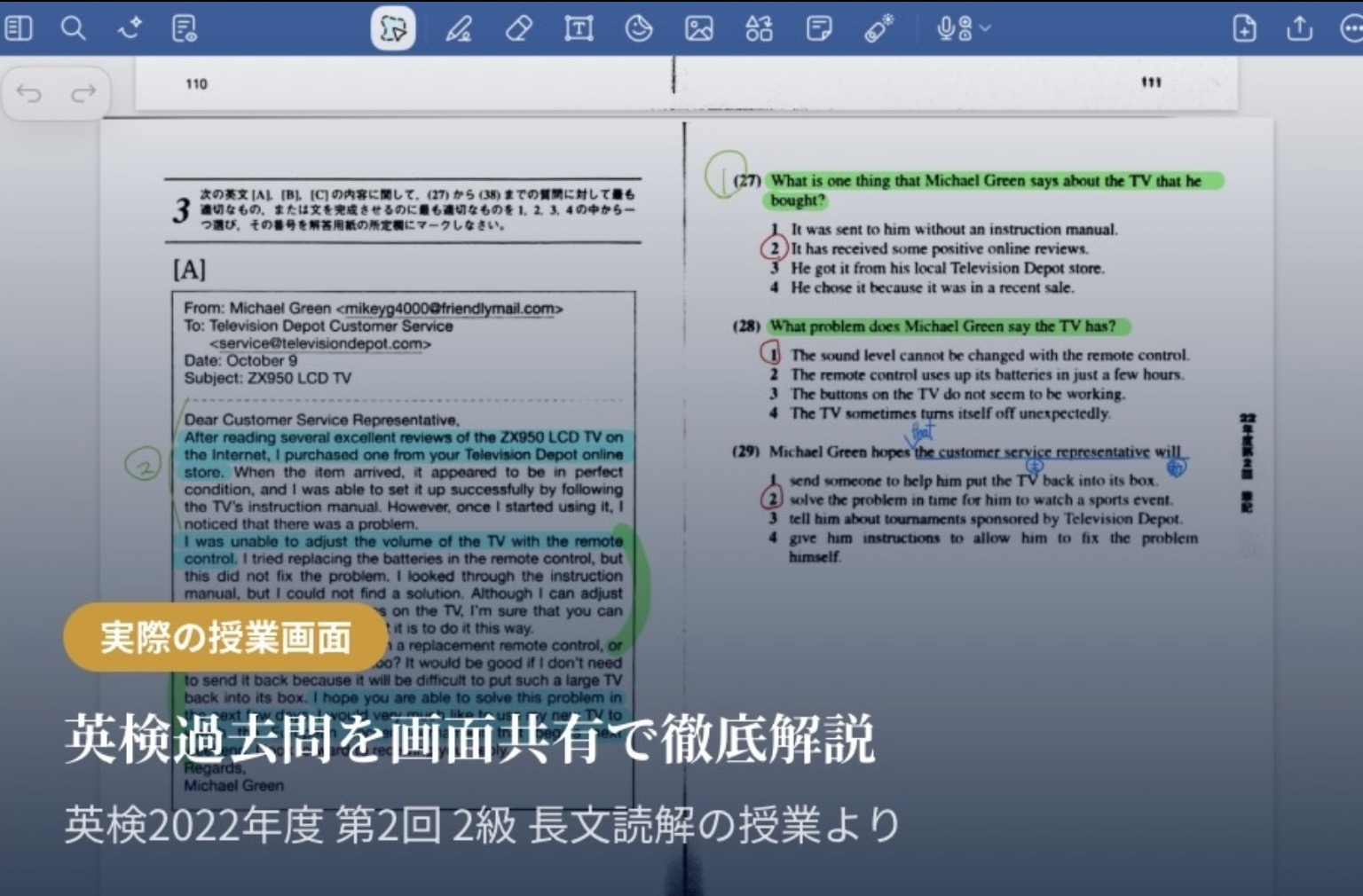Viewport: 1363px width, 896px height.
Task: Click question 'What problem does Michael Green say the TV has?'
Action: pos(942,326)
